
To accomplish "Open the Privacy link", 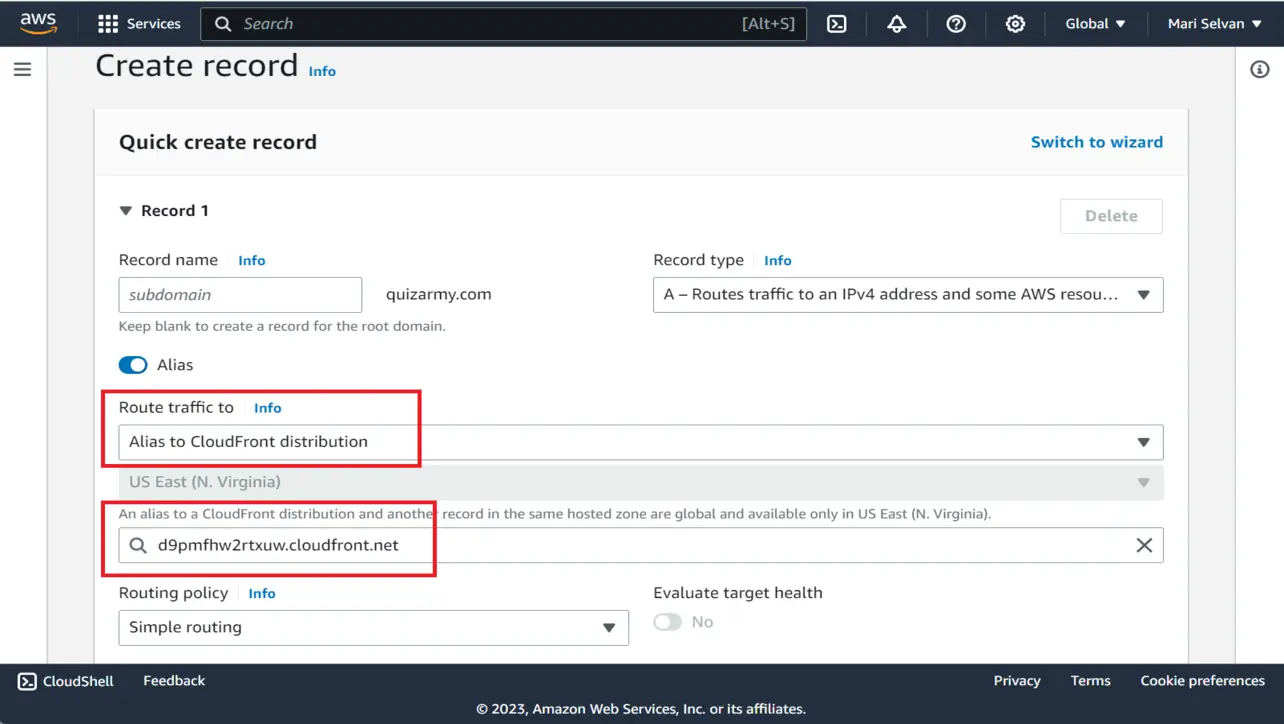I will tap(1017, 681).
